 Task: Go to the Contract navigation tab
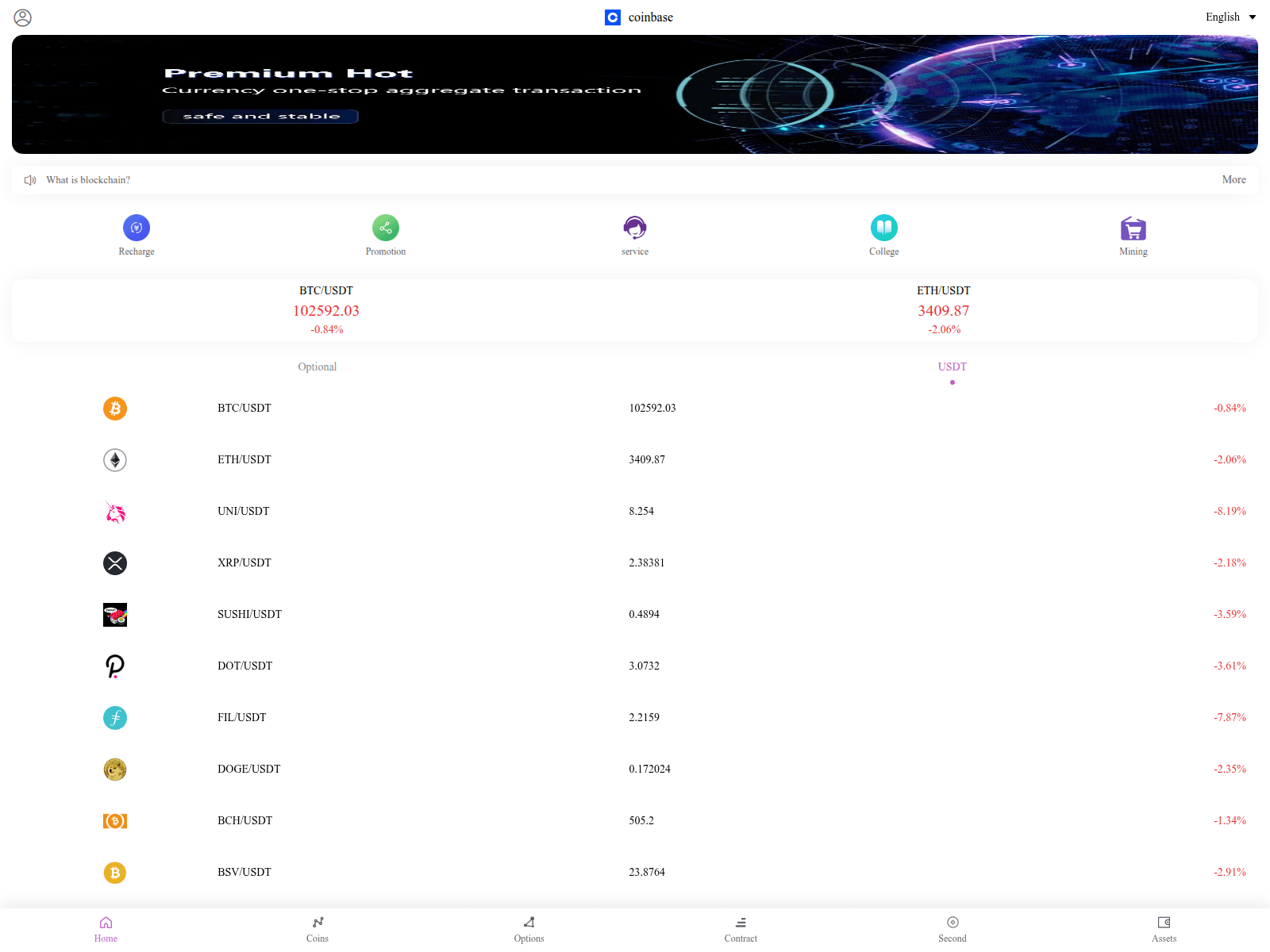point(741,929)
